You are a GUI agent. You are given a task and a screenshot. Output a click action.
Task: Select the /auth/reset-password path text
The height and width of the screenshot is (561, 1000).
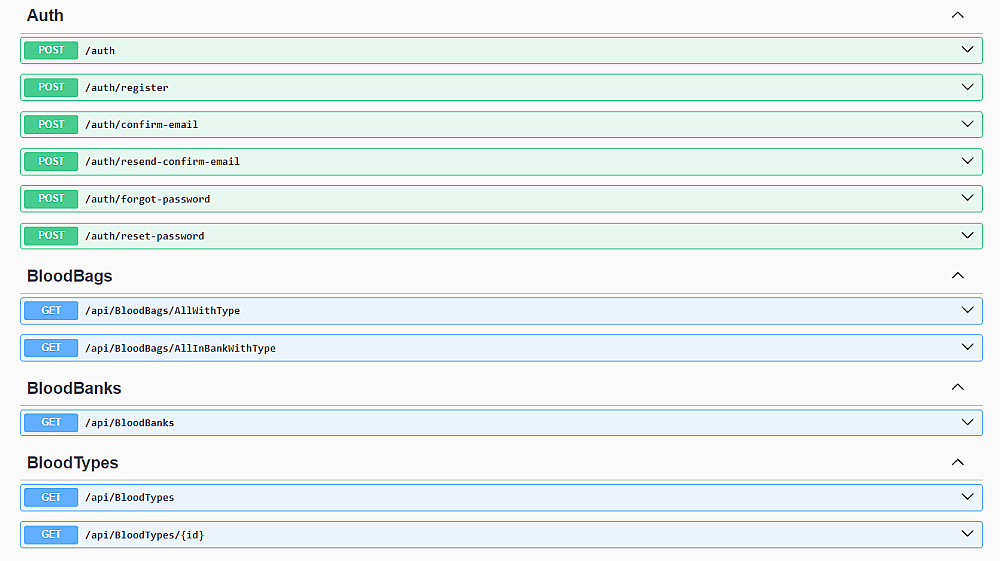(145, 237)
